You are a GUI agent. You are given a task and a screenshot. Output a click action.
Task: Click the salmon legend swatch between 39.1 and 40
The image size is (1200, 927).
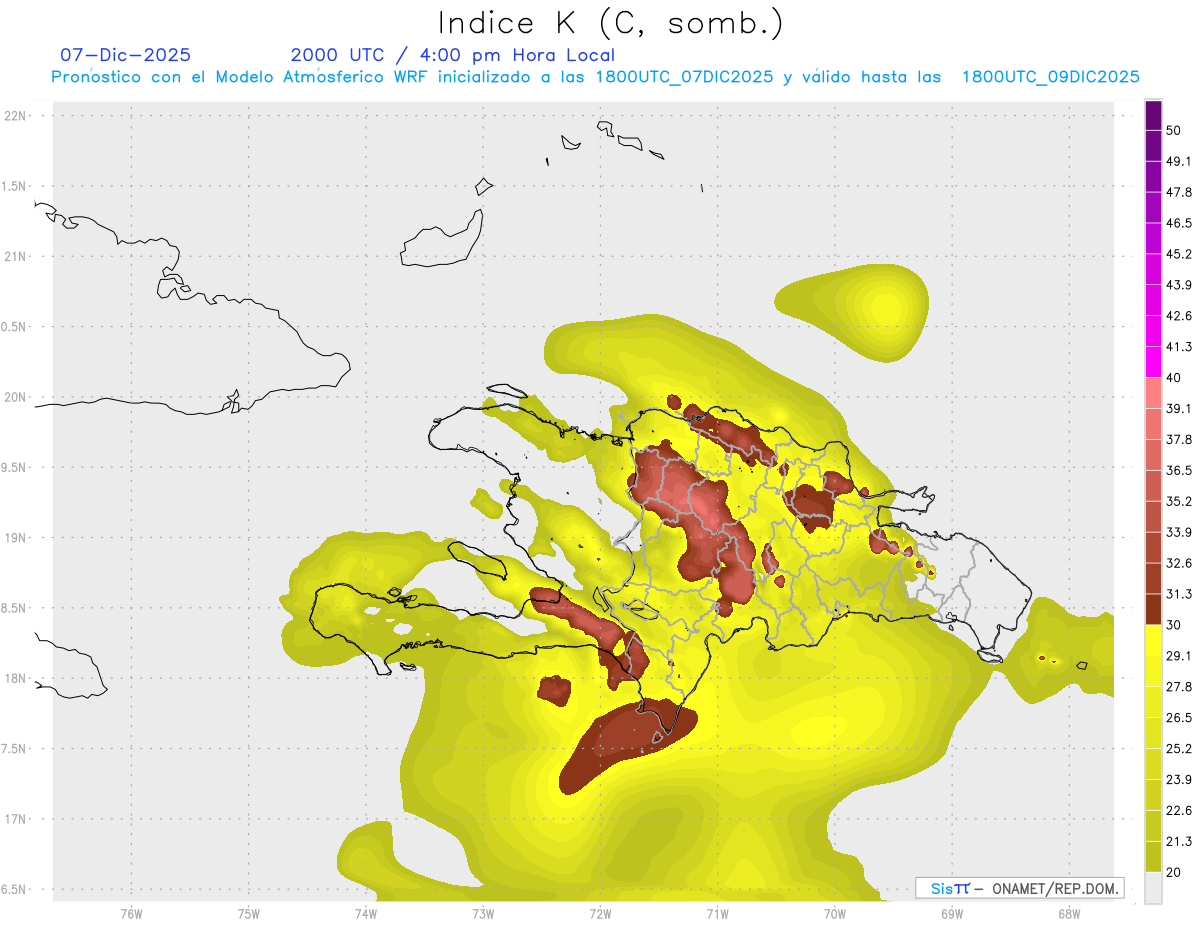click(x=1153, y=393)
